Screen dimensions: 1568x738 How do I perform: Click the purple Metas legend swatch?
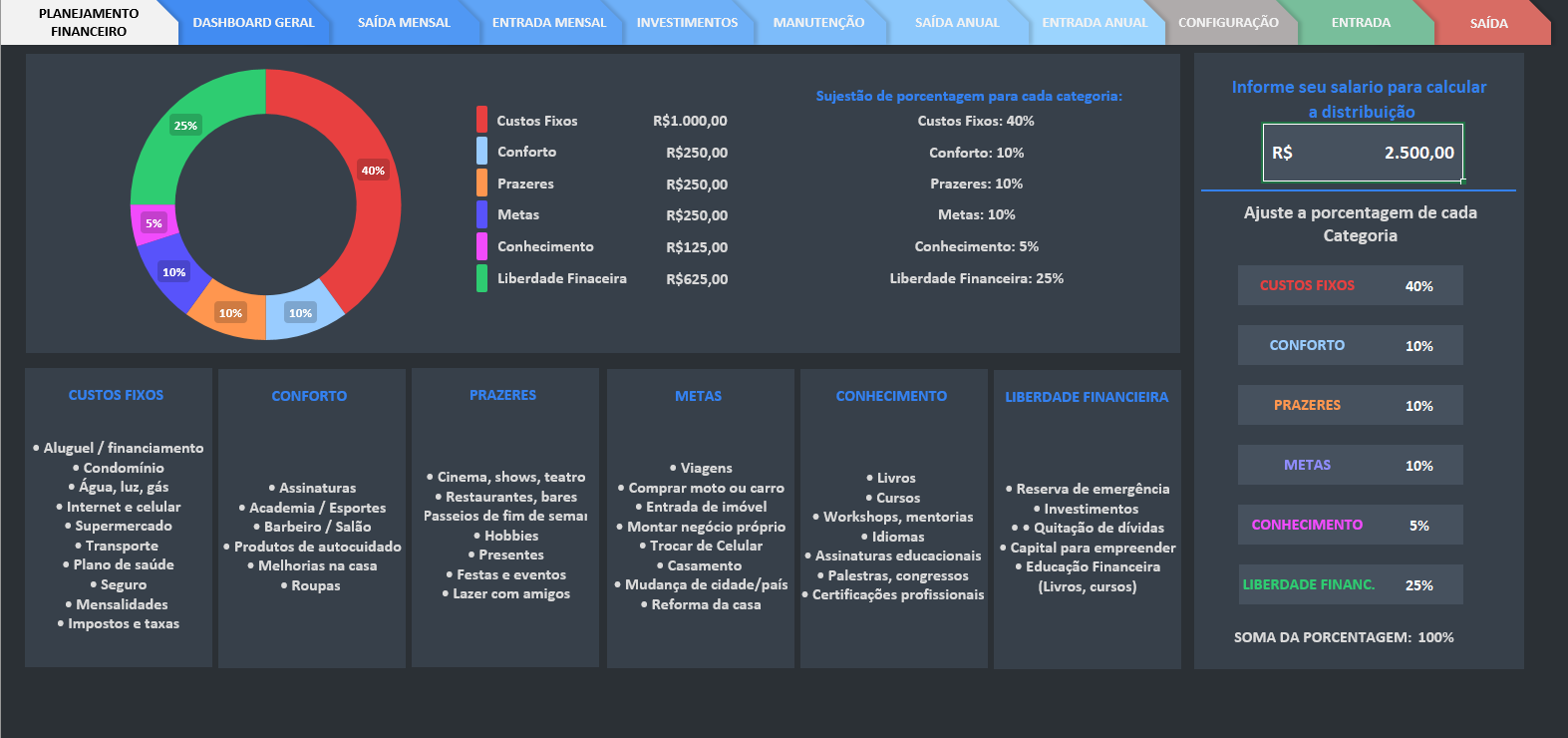point(481,214)
